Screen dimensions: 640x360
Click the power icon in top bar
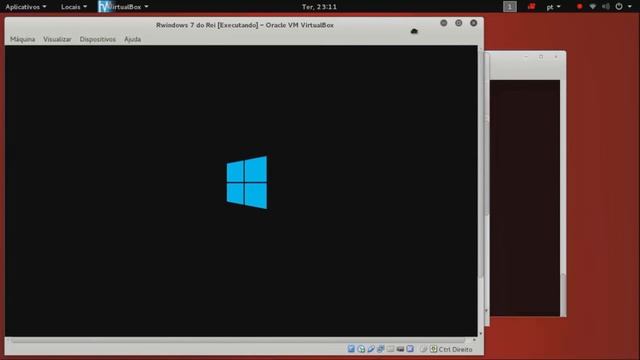click(619, 7)
